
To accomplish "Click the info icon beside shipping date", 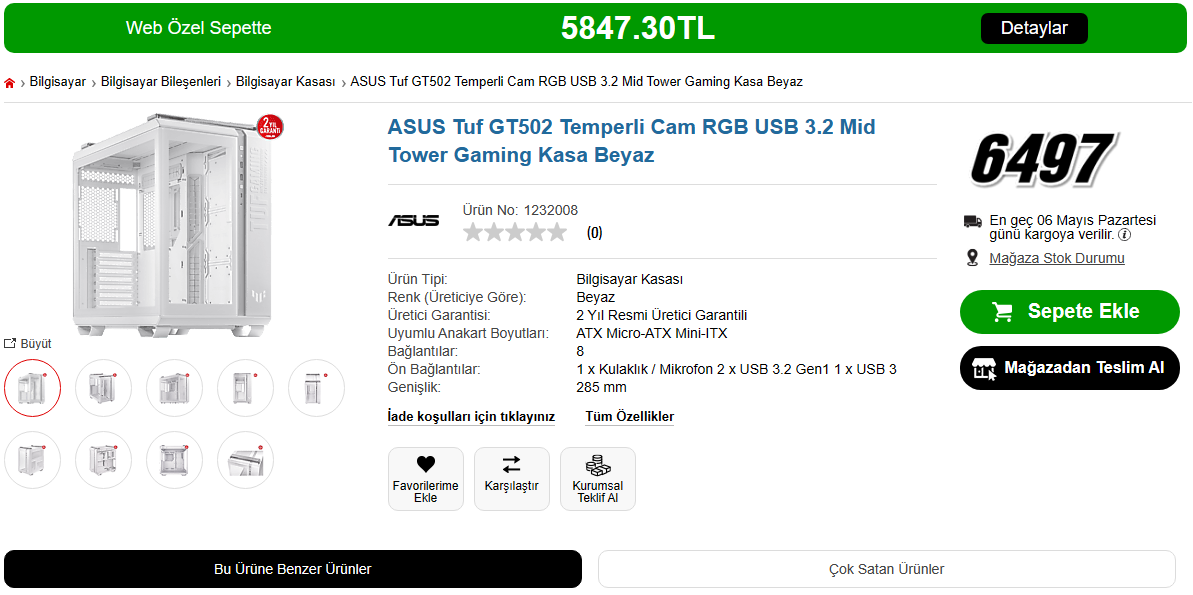I will coord(1124,235).
